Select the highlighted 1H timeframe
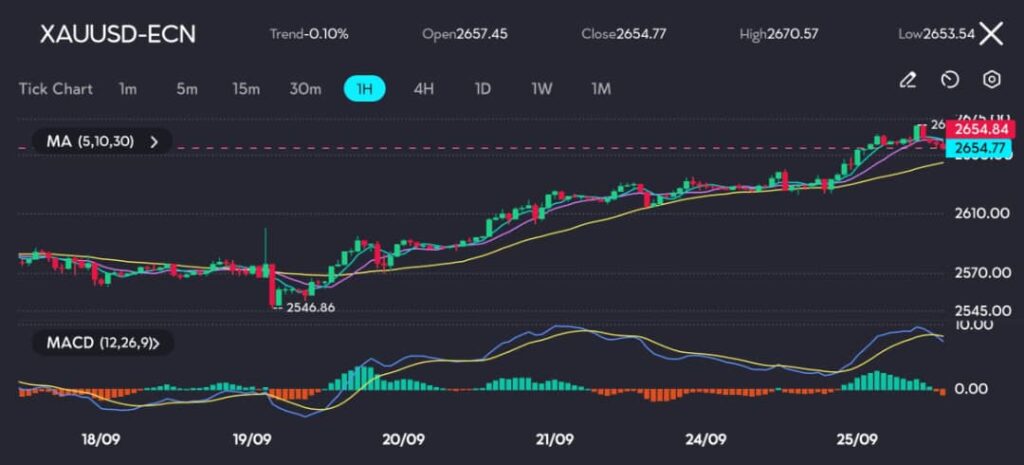Image resolution: width=1024 pixels, height=465 pixels. [365, 89]
